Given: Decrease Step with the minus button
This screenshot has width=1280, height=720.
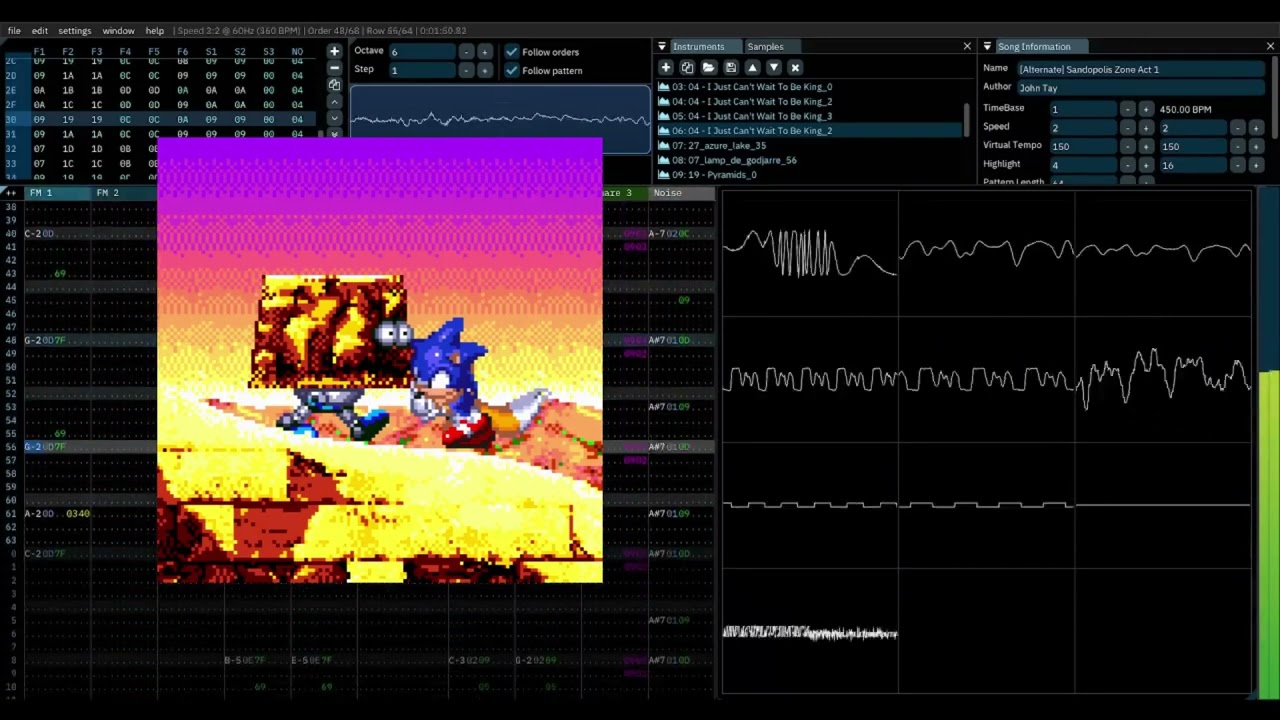Looking at the screenshot, I should coord(466,70).
